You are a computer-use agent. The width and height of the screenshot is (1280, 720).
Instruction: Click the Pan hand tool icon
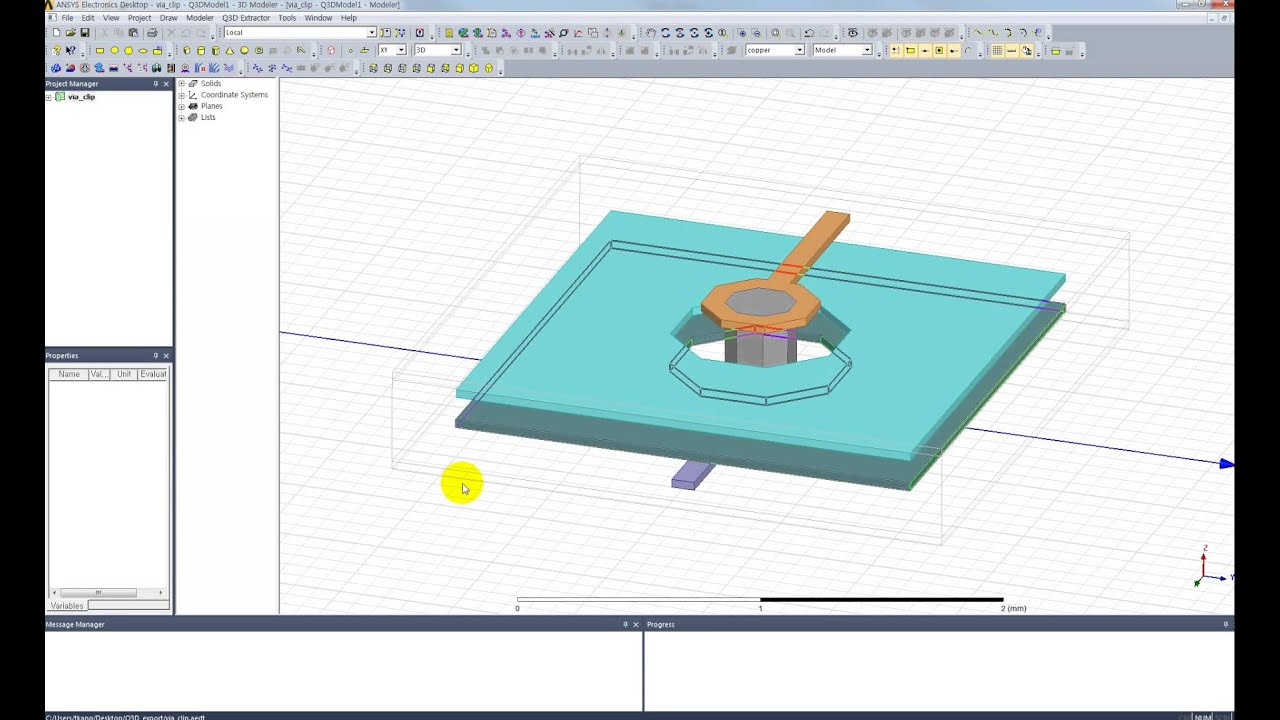coord(651,32)
